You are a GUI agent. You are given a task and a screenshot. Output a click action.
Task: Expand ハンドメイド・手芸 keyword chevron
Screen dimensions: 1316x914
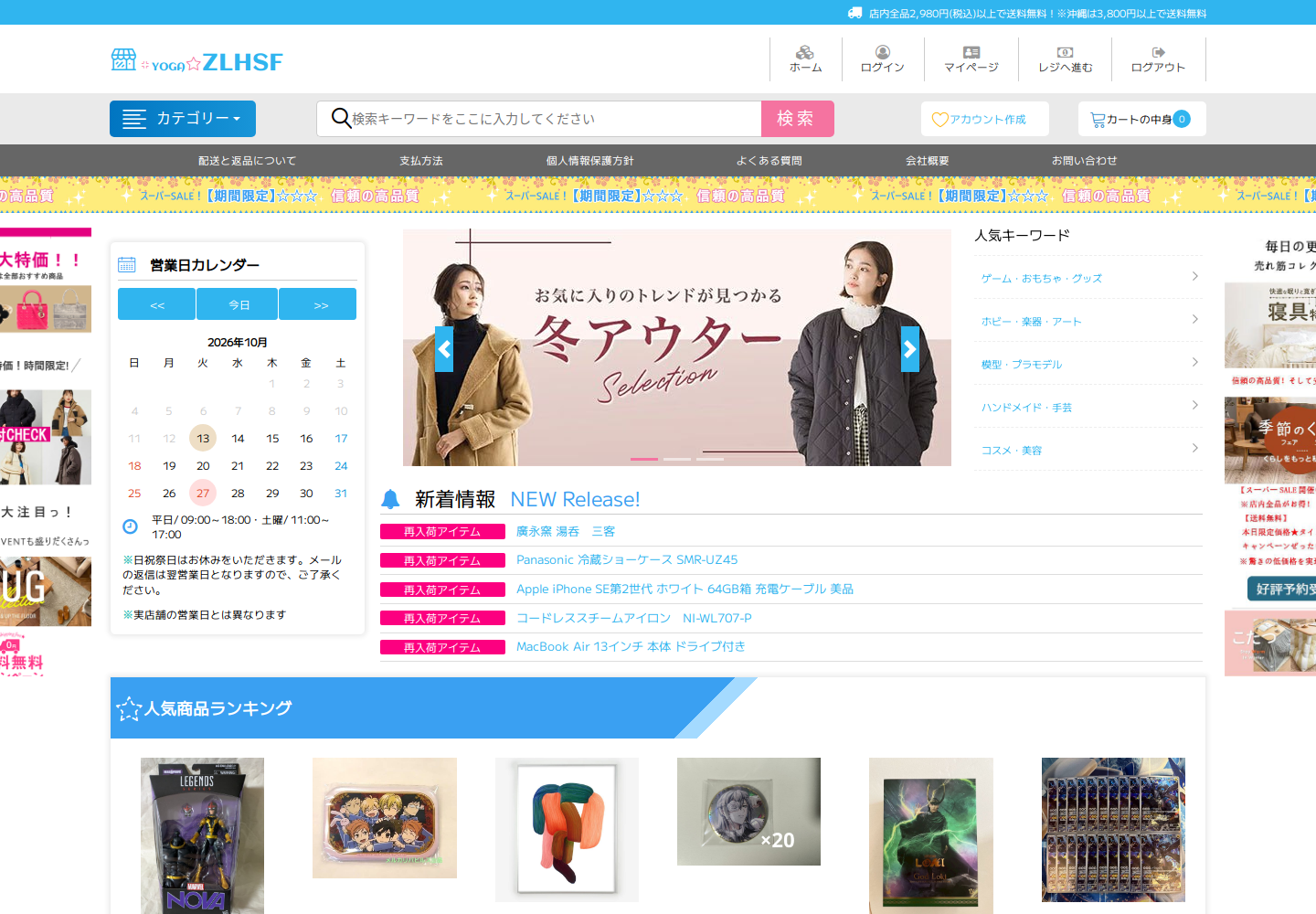point(1194,405)
